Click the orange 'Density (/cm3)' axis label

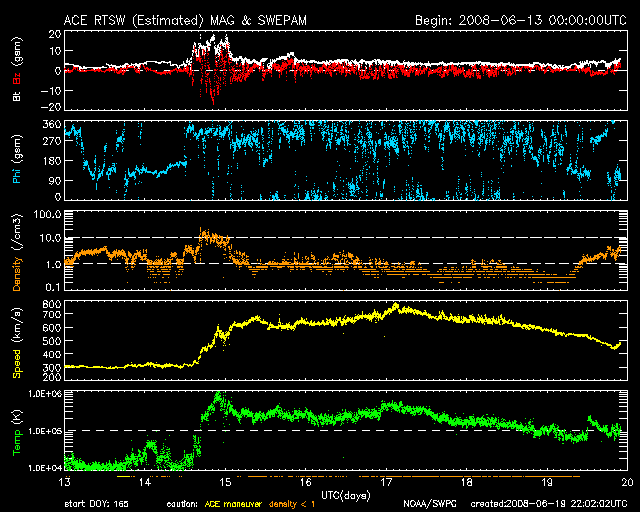pyautogui.click(x=17, y=252)
